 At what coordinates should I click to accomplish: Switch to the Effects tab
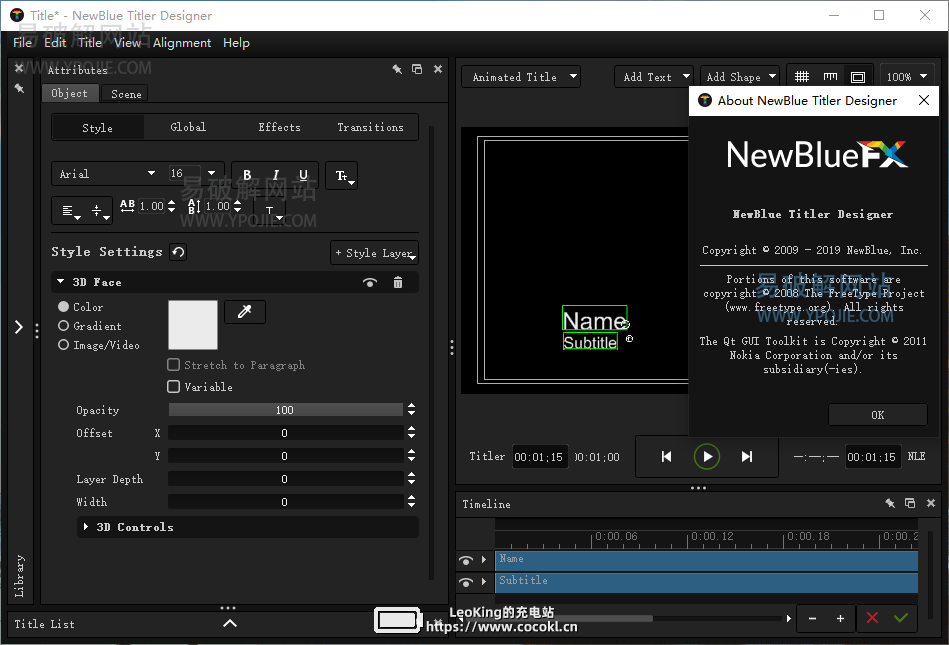(x=279, y=127)
